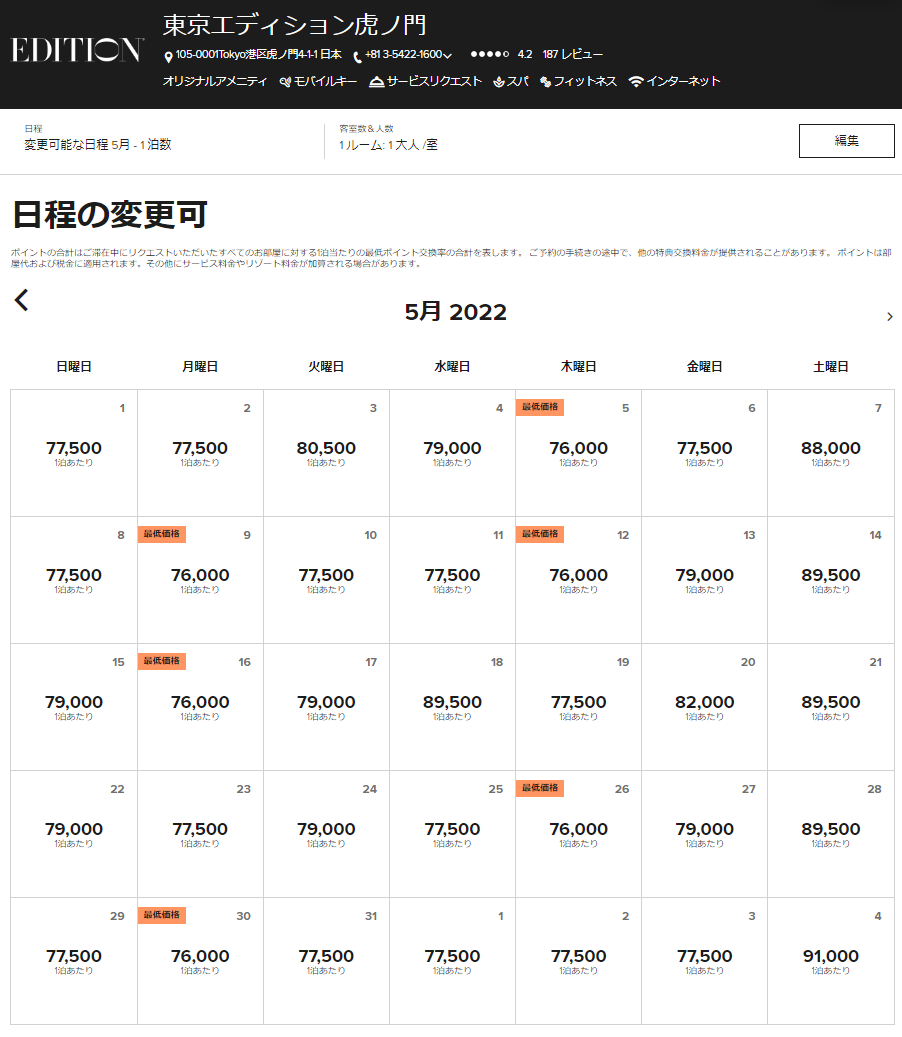This screenshot has width=902, height=1037.
Task: Click the phone handset icon
Action: [357, 56]
